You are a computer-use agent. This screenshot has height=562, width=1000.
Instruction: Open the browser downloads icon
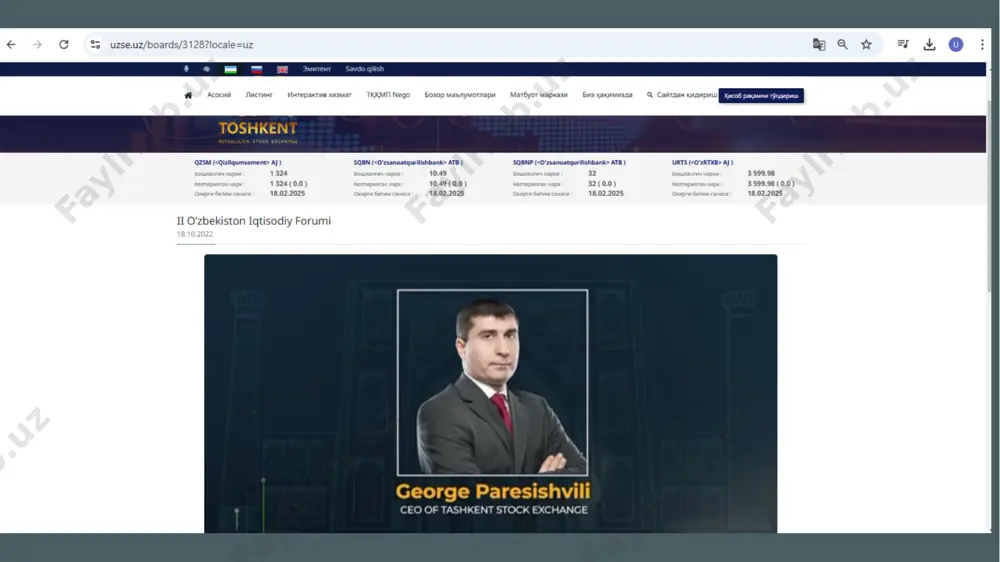click(929, 45)
